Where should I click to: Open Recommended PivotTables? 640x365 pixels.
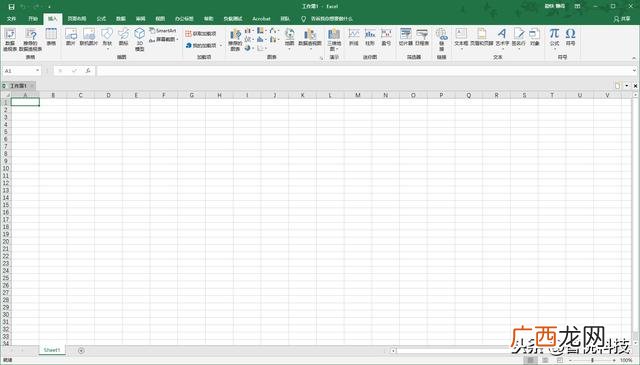(30, 40)
